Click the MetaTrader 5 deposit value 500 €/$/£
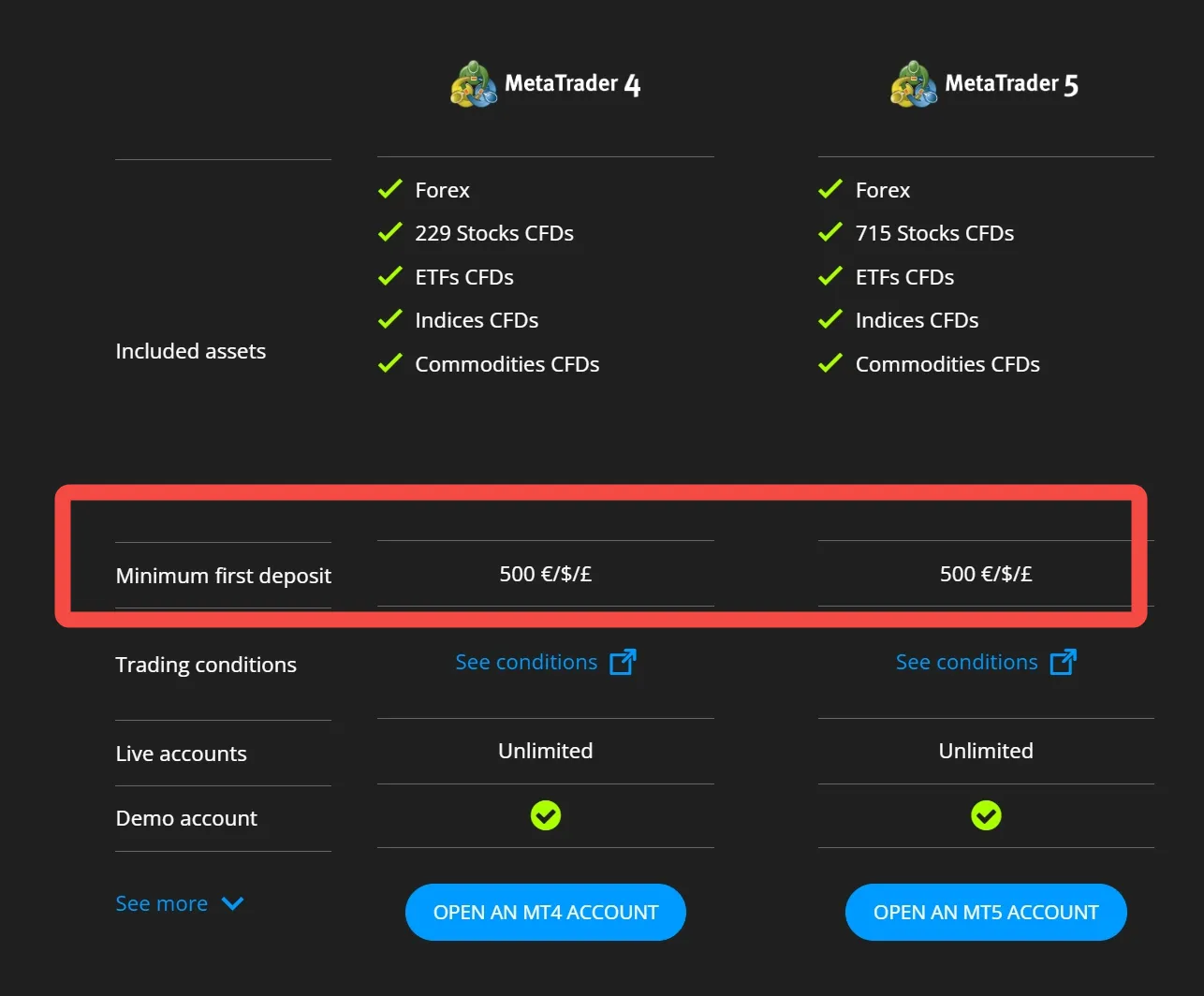Image resolution: width=1204 pixels, height=996 pixels. [986, 574]
